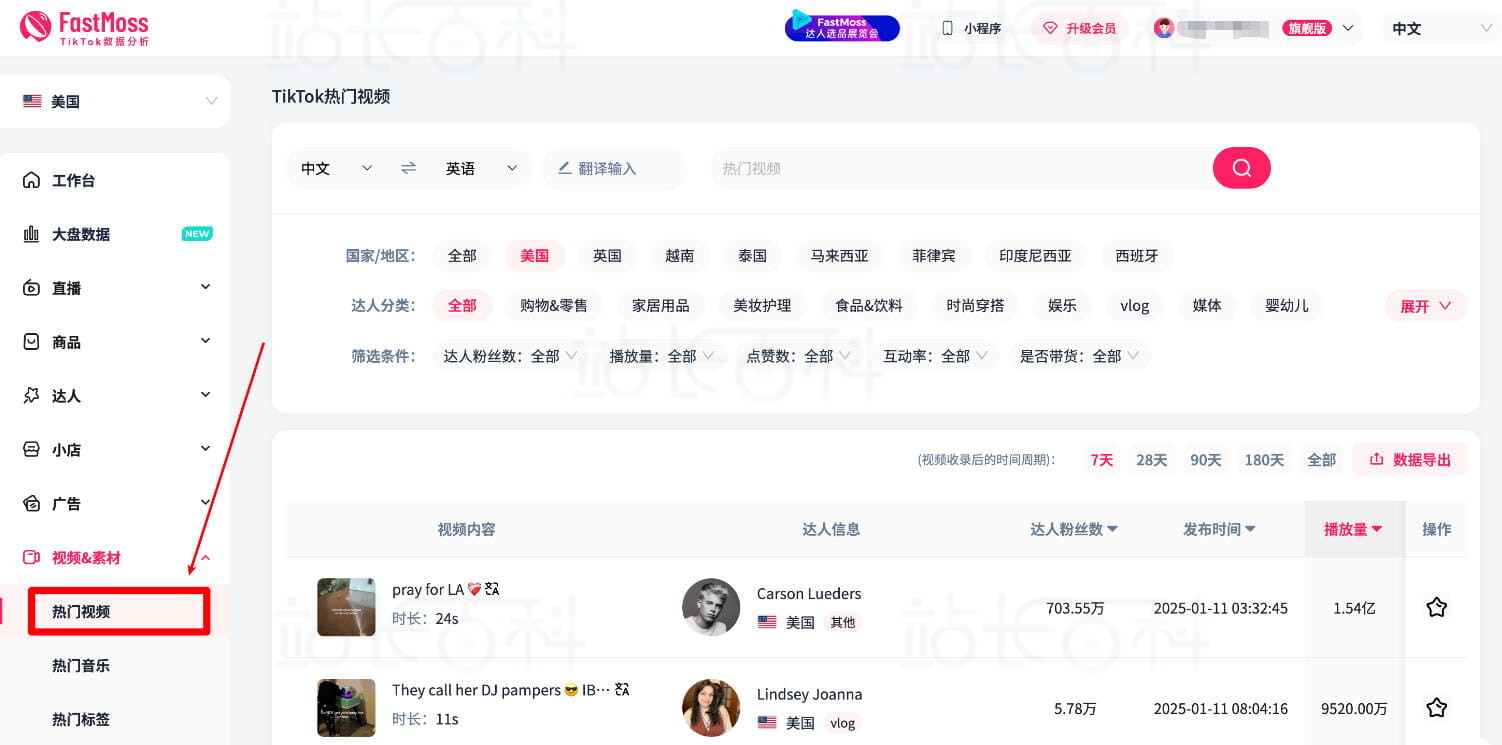This screenshot has height=745, width=1502.
Task: Open the site language dropdown 中文
Action: (x=1441, y=28)
